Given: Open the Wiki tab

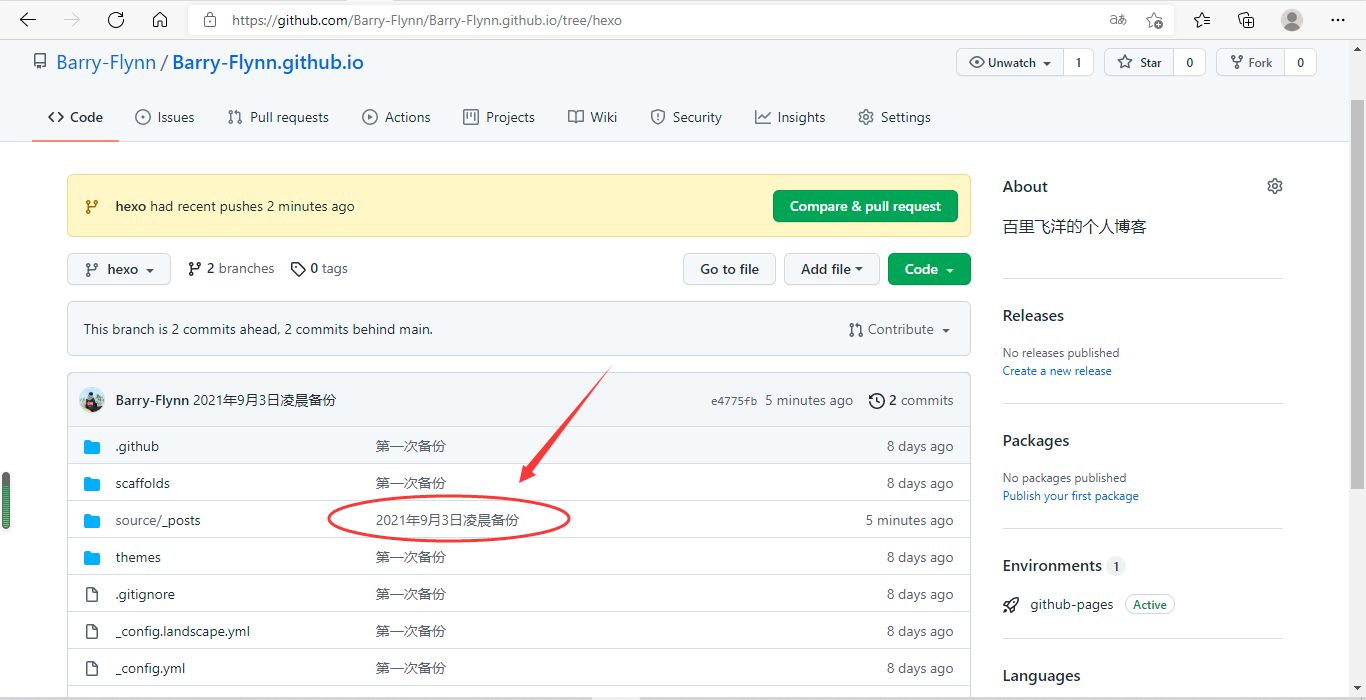Looking at the screenshot, I should click(x=592, y=117).
